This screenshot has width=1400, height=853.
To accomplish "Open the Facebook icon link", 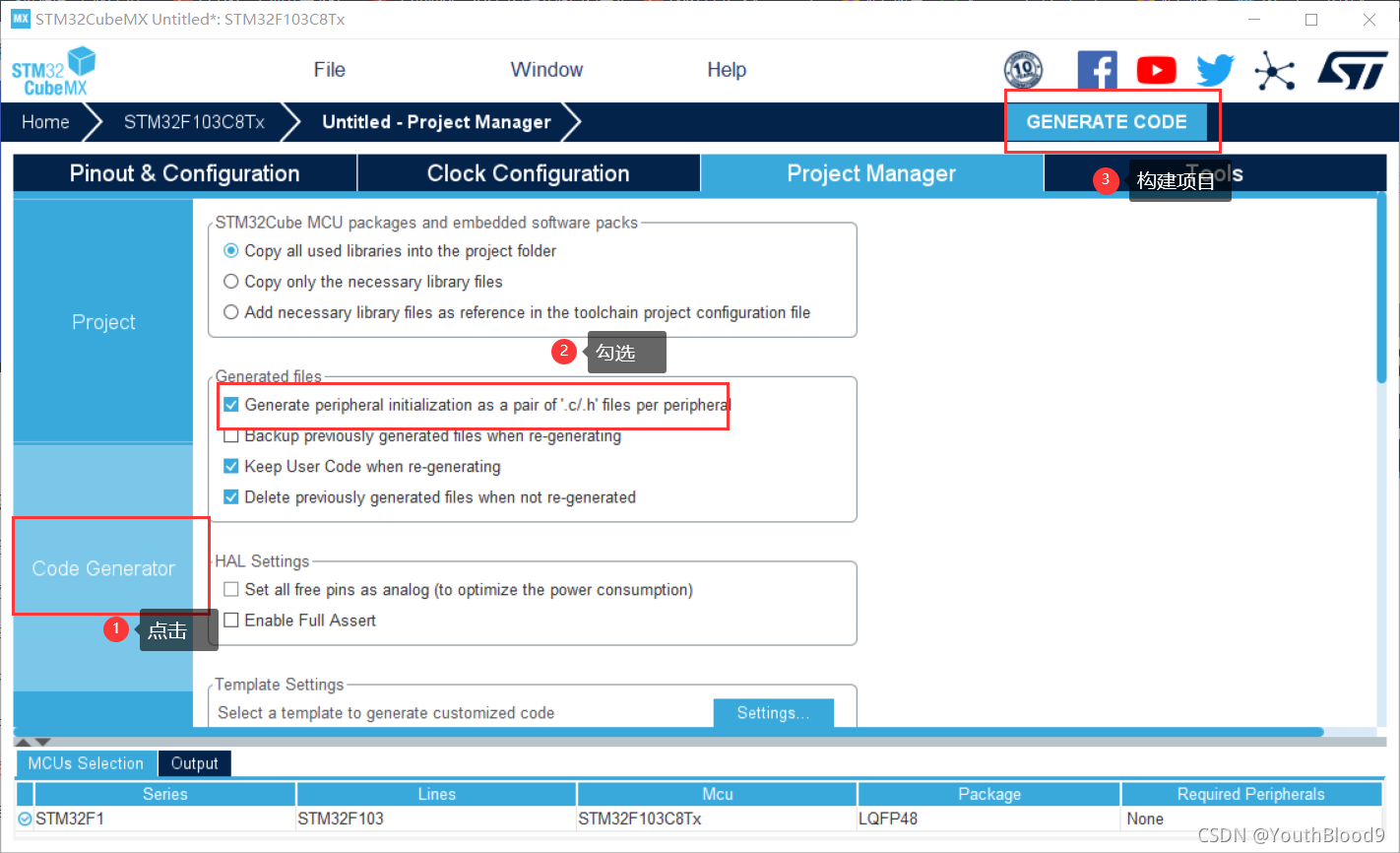I will click(1097, 70).
